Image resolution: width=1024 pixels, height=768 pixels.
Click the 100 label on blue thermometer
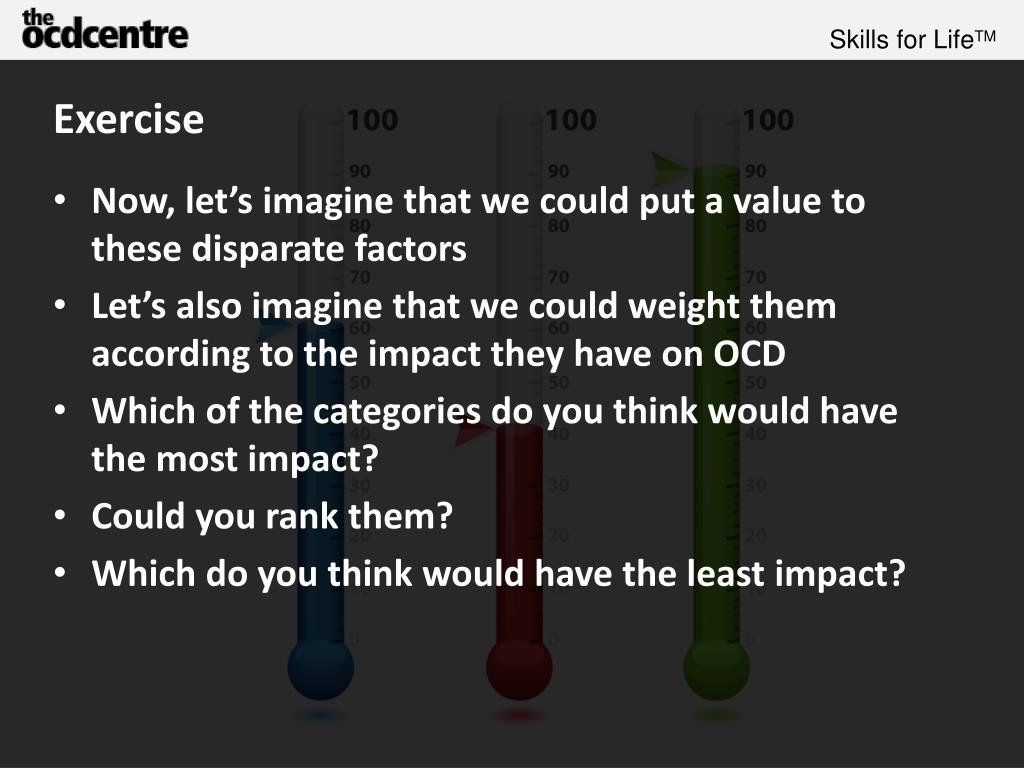point(372,120)
